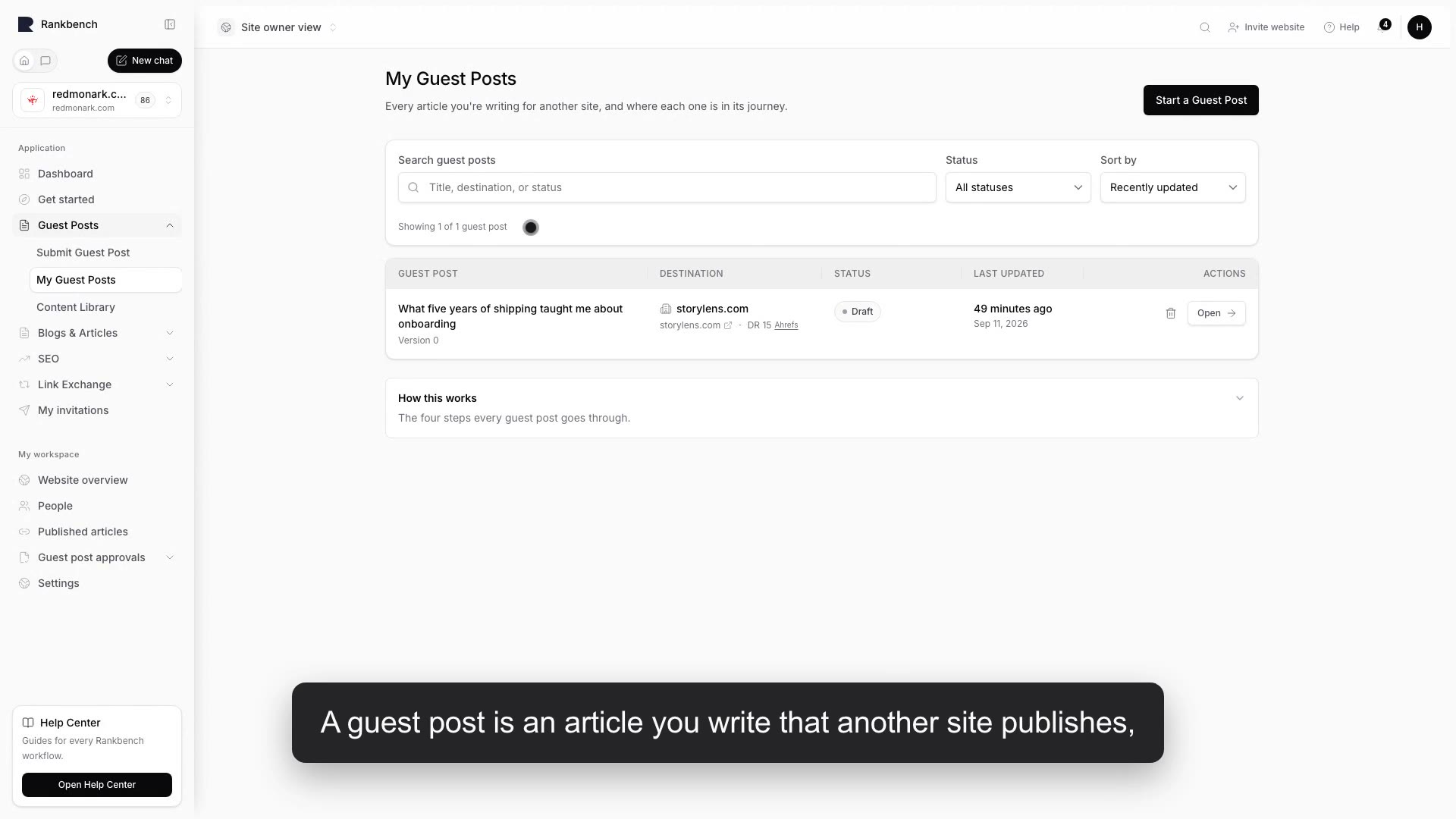Open Submit Guest Post subpage
The width and height of the screenshot is (1456, 819).
click(x=105, y=253)
